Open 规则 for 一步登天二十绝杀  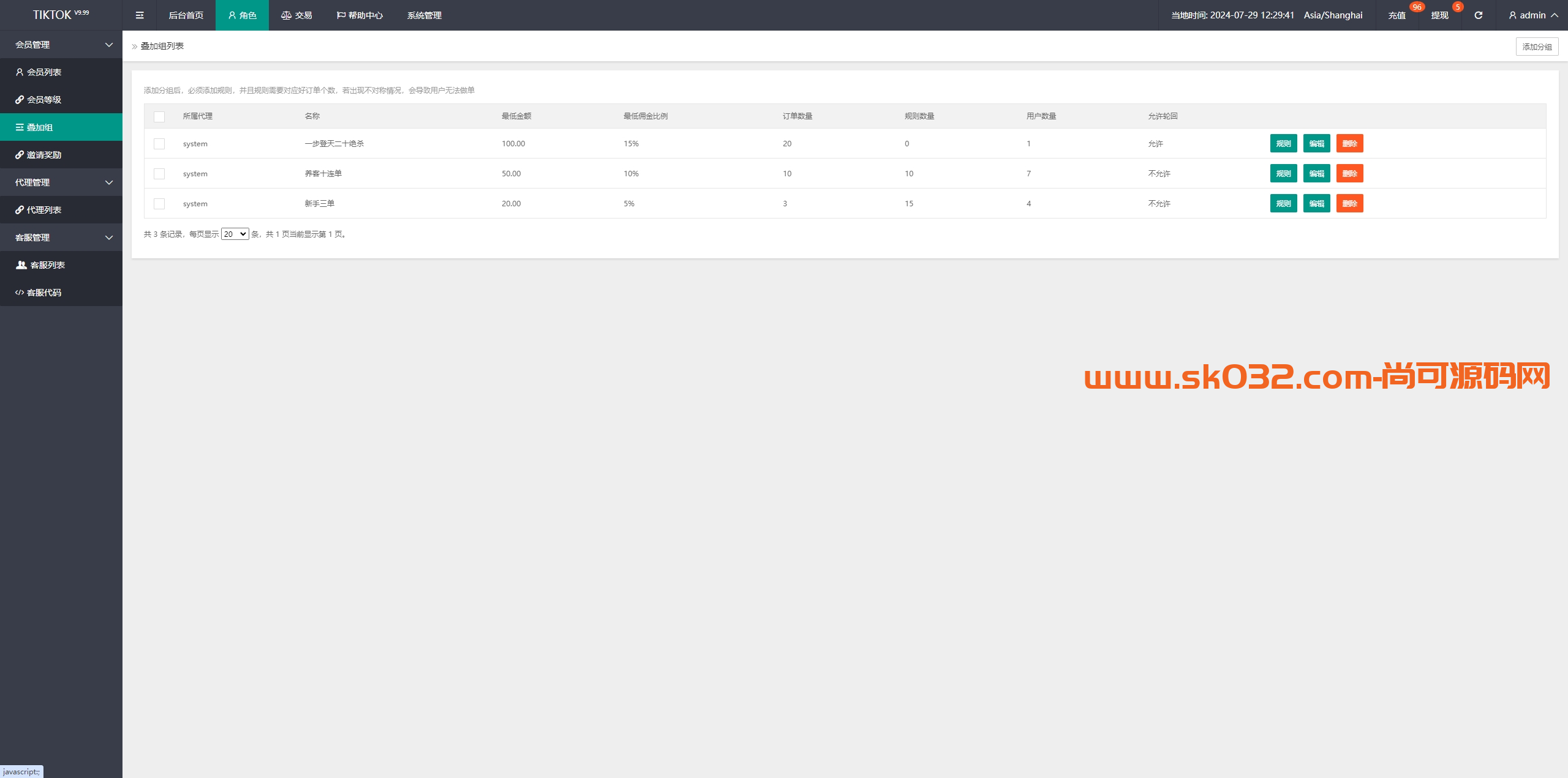click(x=1283, y=143)
